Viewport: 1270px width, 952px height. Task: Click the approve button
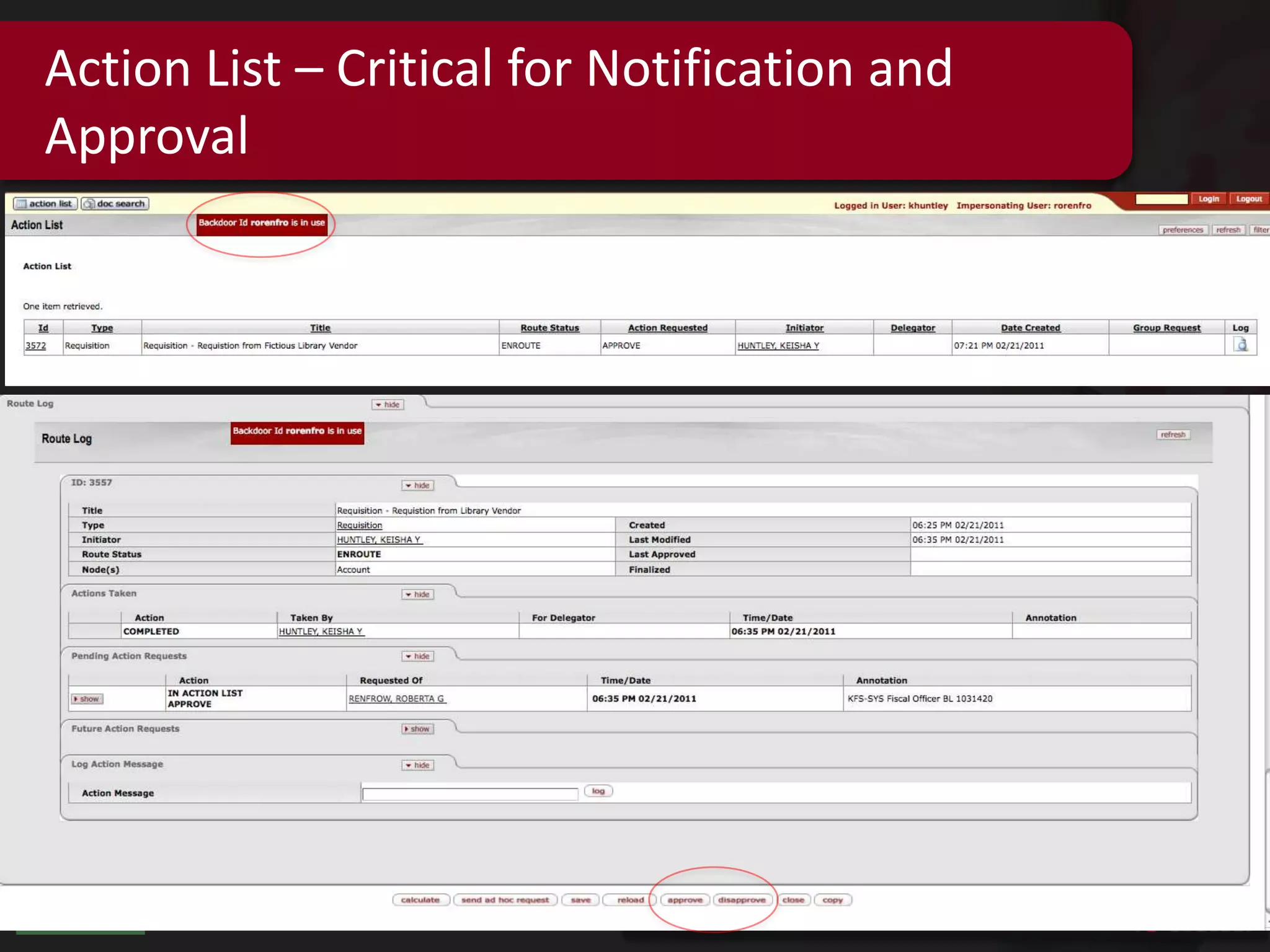tap(685, 900)
